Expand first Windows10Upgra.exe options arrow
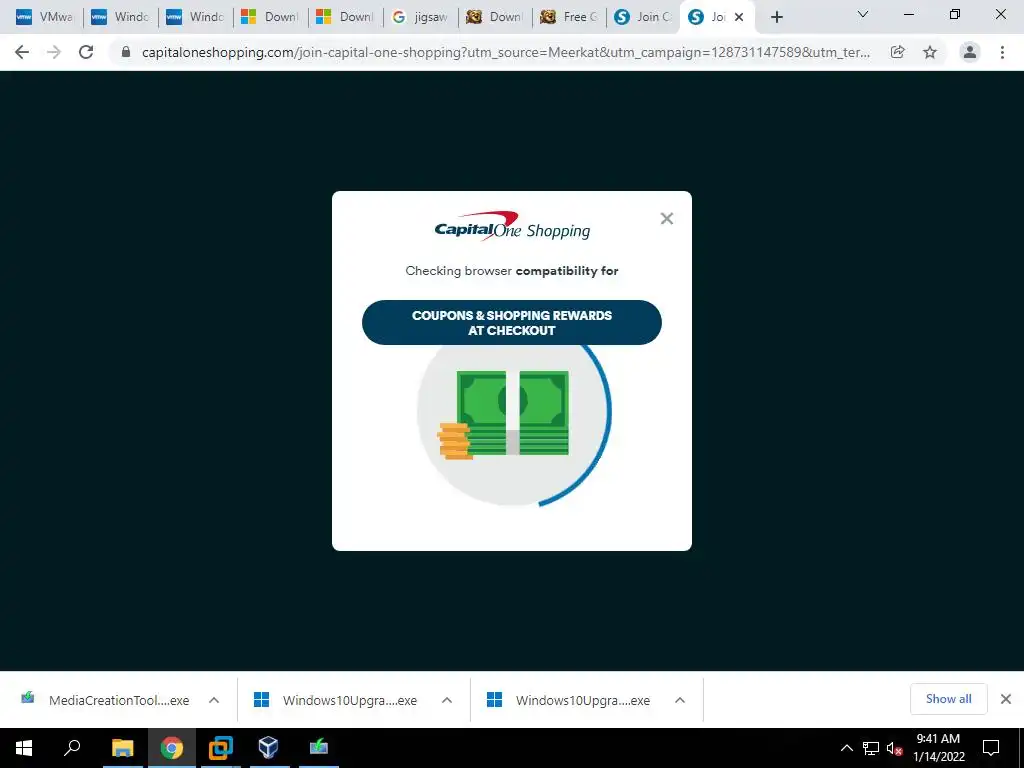 pos(447,700)
